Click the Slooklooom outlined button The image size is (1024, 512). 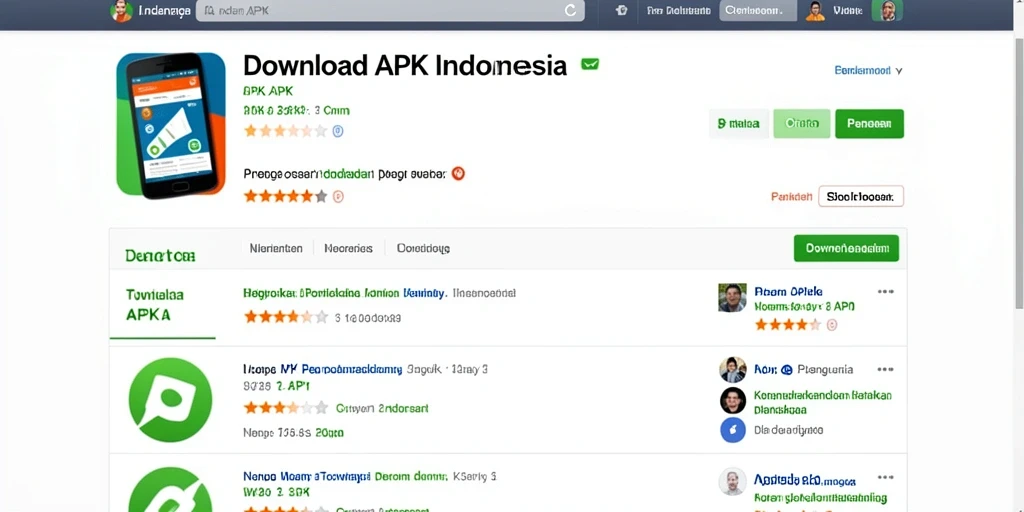coord(861,196)
